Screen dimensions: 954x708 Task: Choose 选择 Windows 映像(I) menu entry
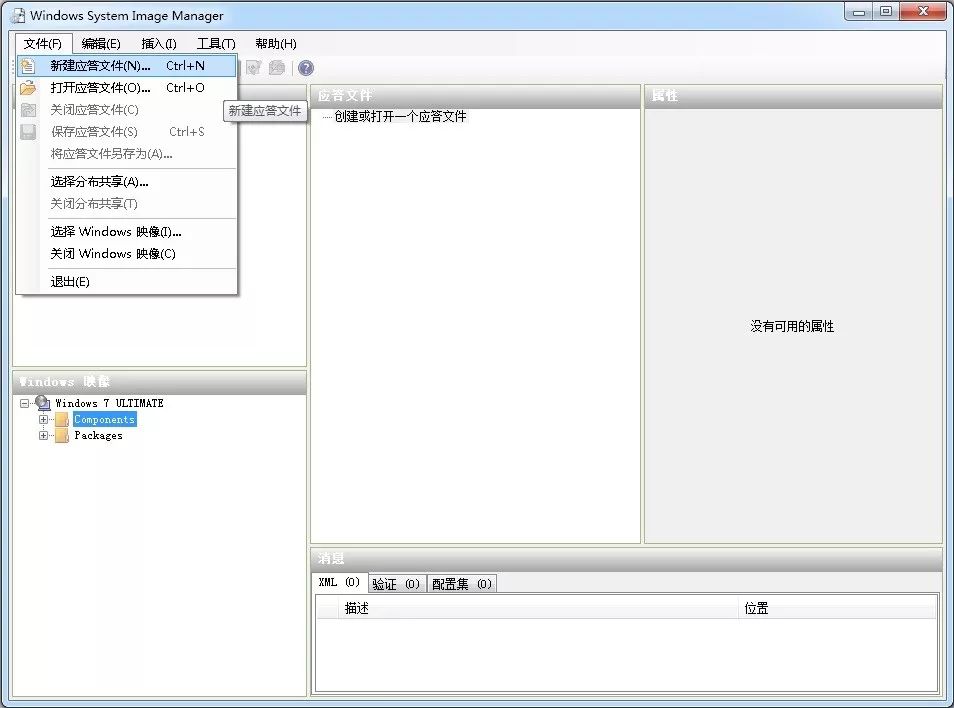(127, 232)
